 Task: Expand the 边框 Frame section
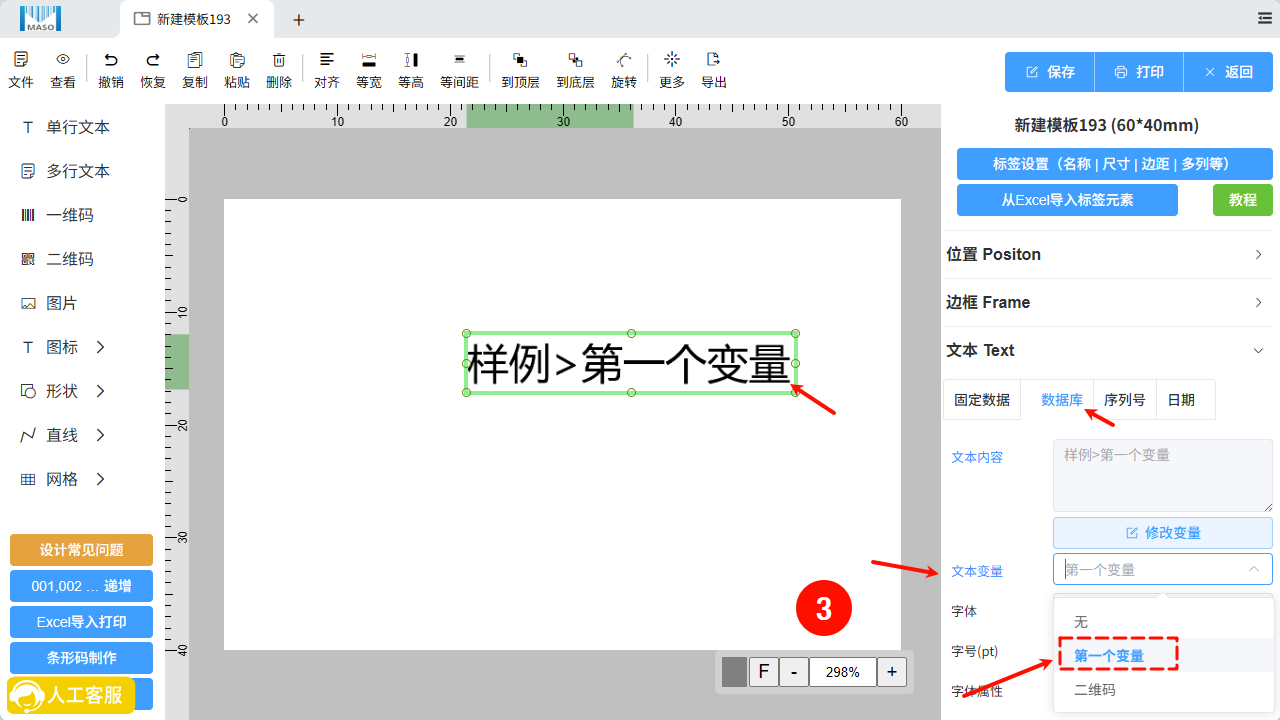[x=1107, y=302]
